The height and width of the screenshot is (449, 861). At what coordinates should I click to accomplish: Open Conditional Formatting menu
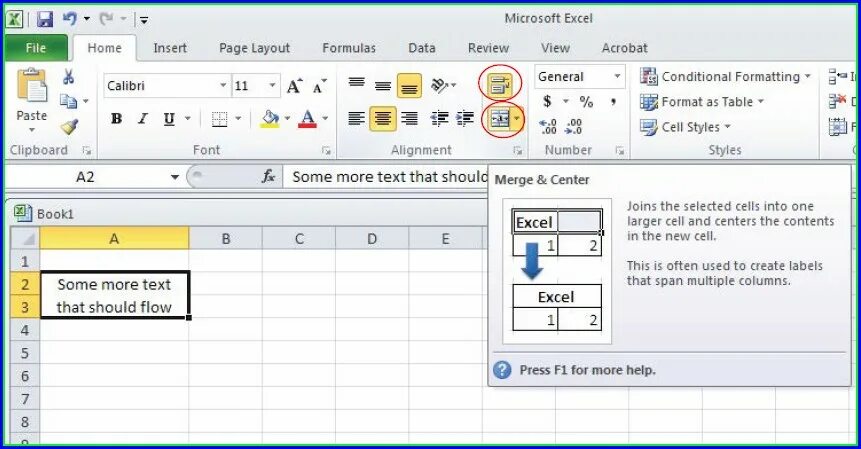click(725, 77)
